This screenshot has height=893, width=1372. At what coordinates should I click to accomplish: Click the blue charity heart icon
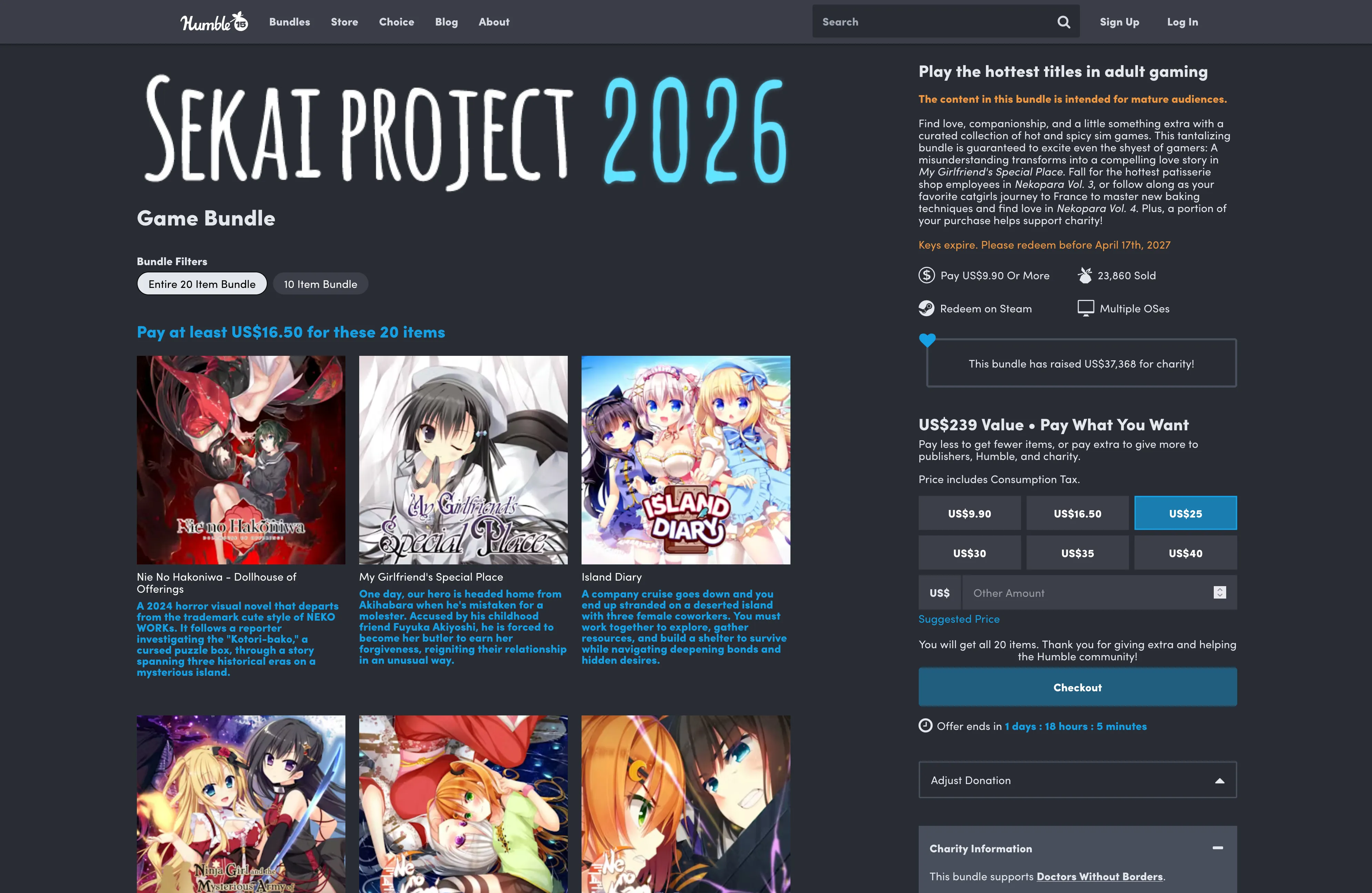click(927, 340)
